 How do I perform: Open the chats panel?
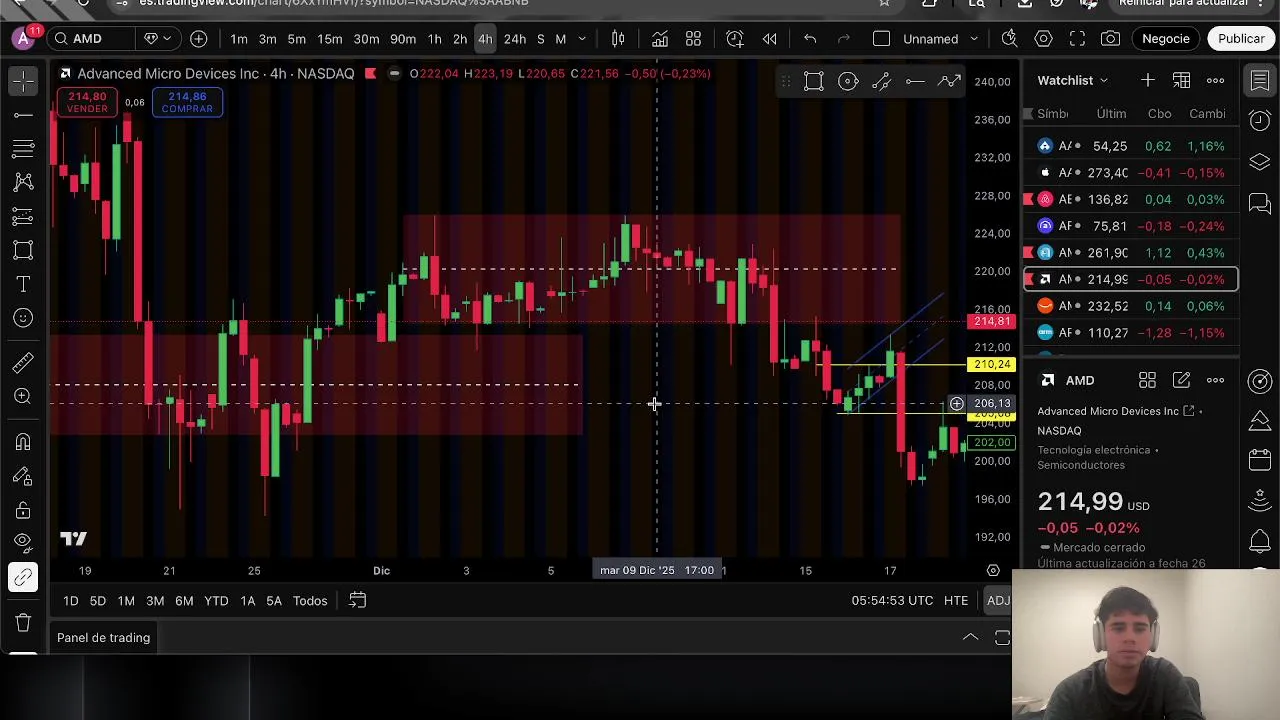pos(1259,203)
